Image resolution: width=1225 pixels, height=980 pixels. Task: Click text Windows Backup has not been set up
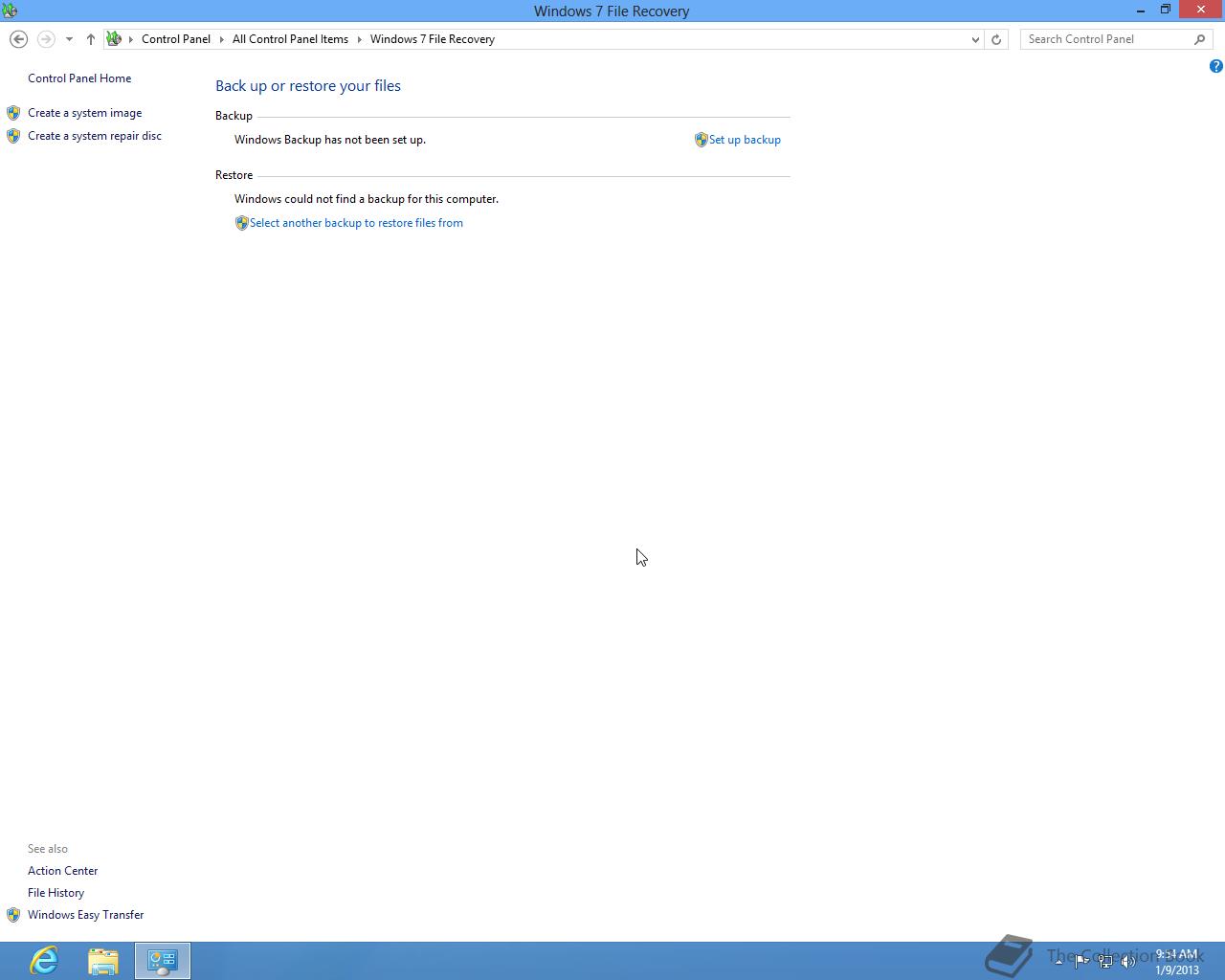[330, 140]
